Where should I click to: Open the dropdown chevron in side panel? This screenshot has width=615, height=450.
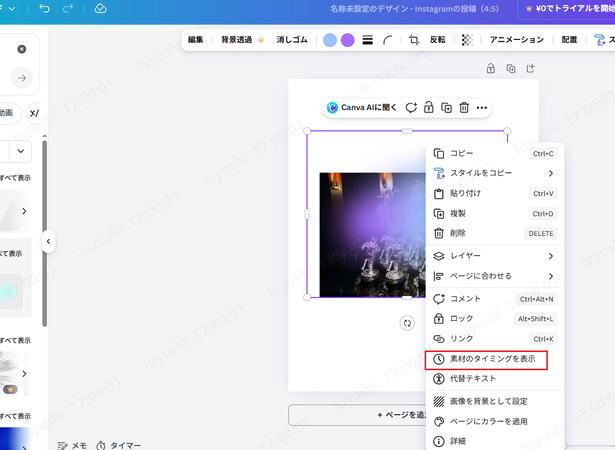(x=21, y=151)
